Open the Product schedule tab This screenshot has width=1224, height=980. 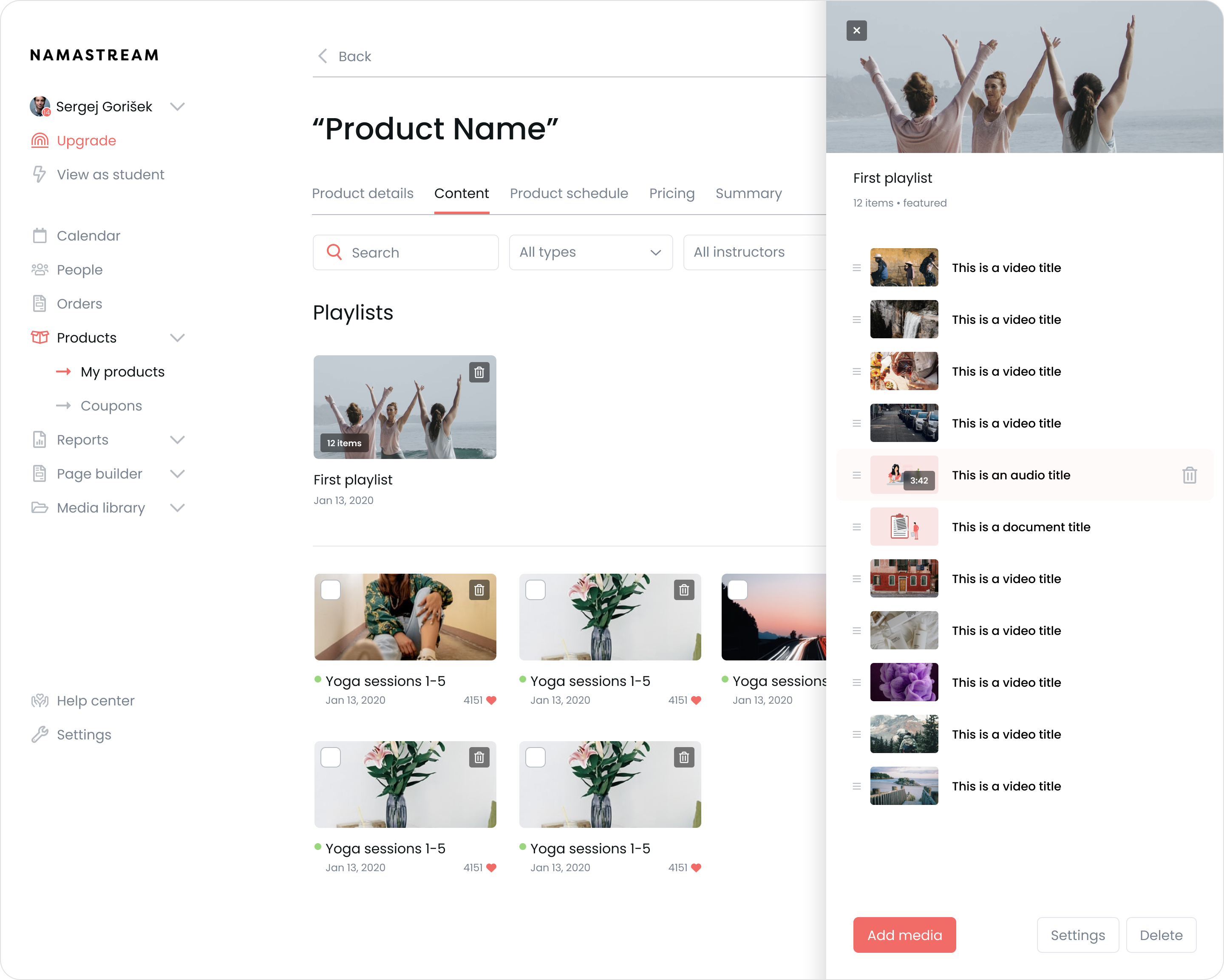click(x=569, y=194)
